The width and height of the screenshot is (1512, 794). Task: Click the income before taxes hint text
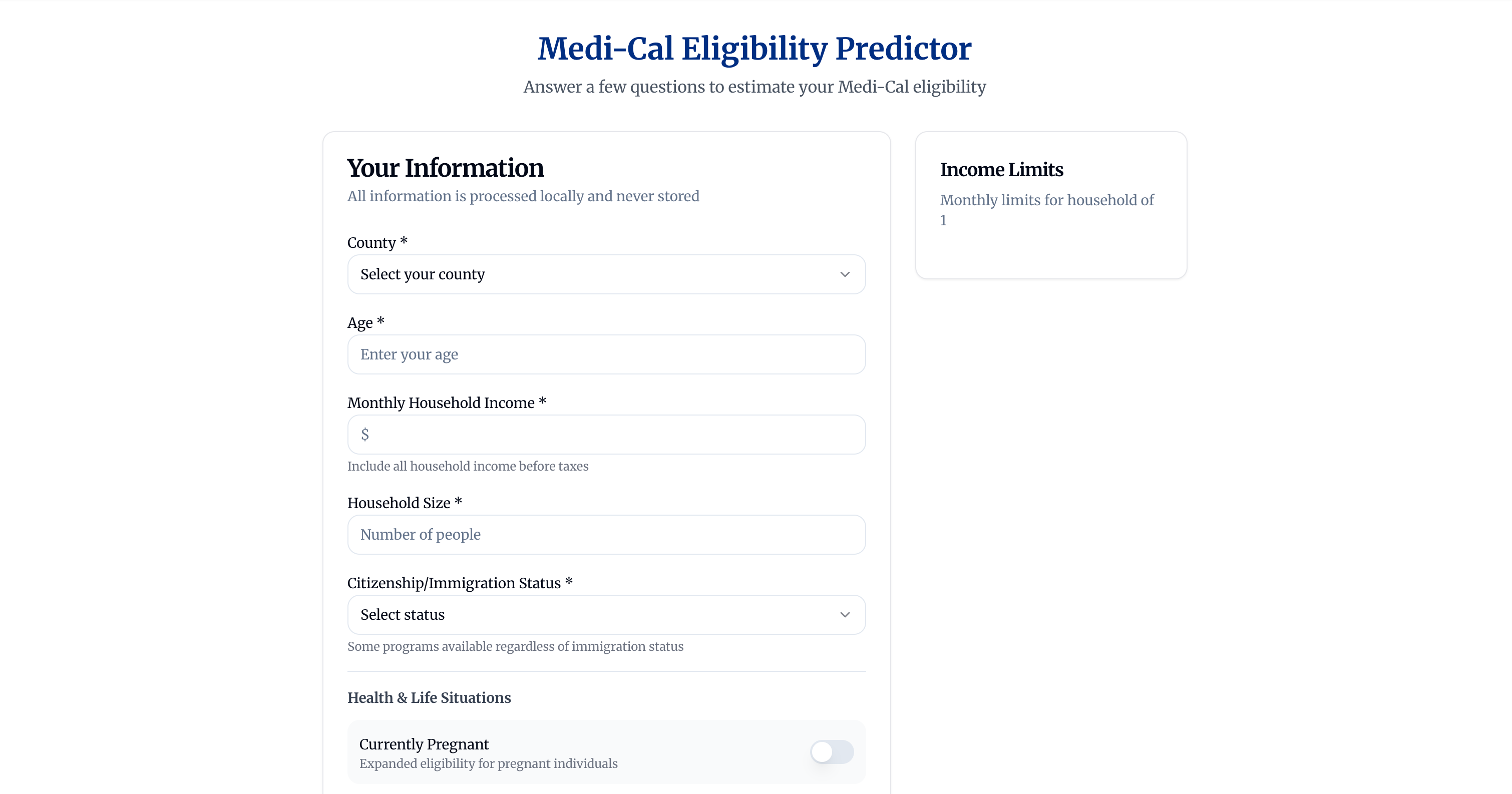[467, 466]
